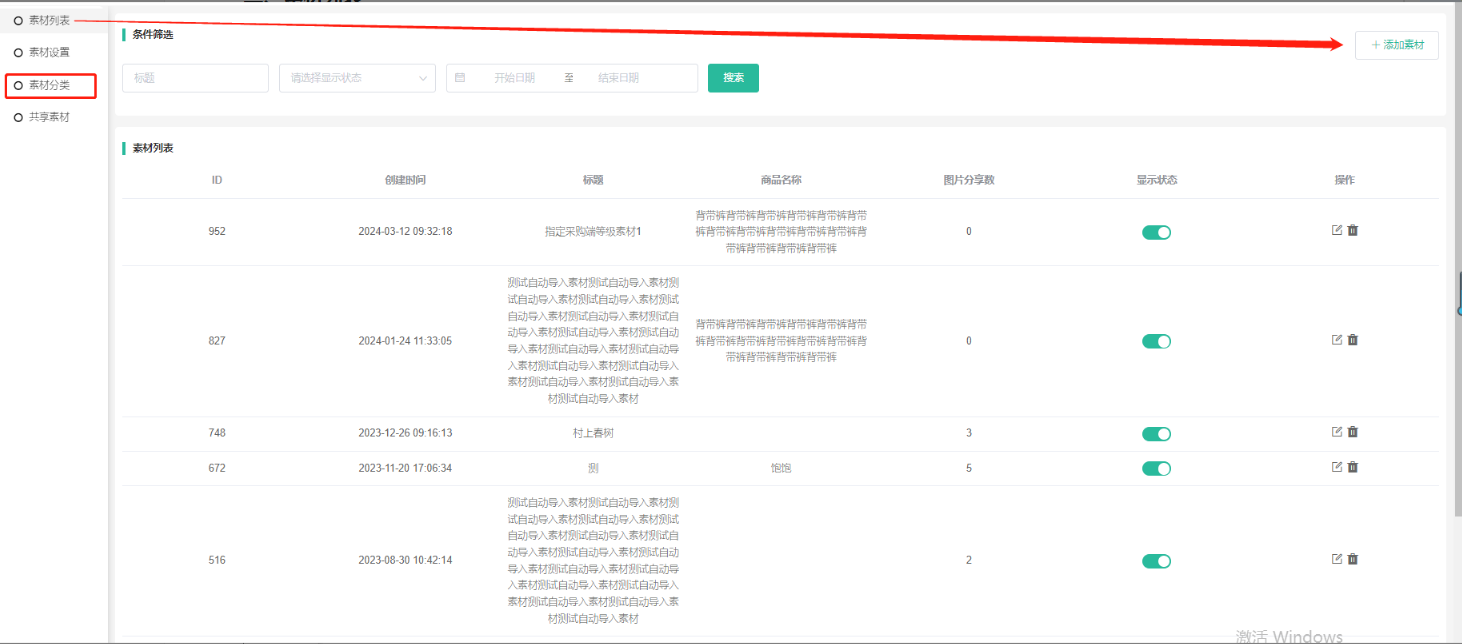Click trash icon for row ID 827
The image size is (1462, 644).
1353,340
